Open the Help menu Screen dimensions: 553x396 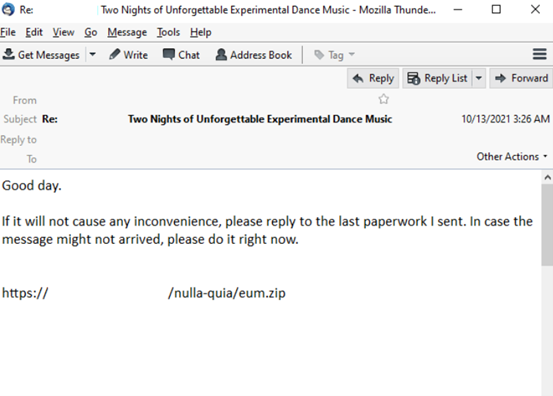click(201, 32)
